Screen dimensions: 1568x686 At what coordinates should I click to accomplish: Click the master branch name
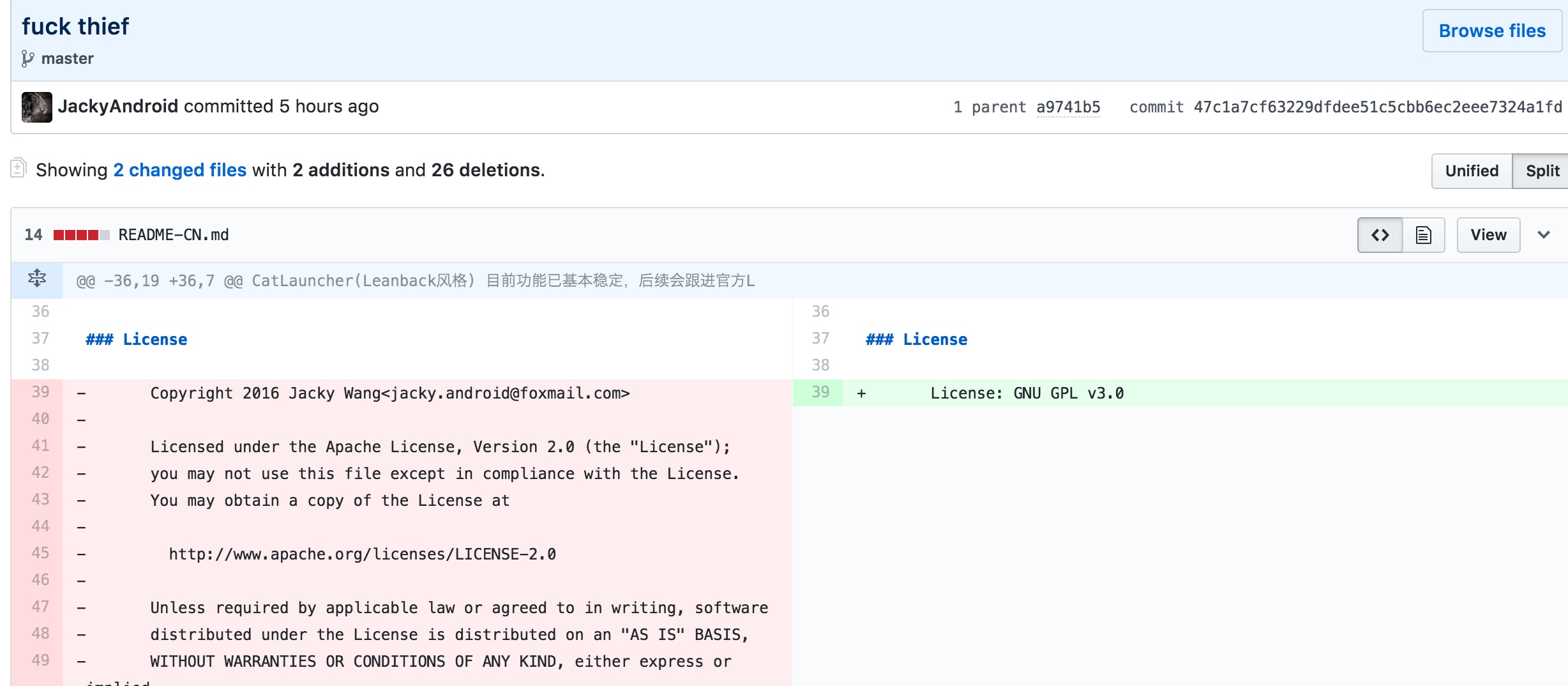(67, 59)
